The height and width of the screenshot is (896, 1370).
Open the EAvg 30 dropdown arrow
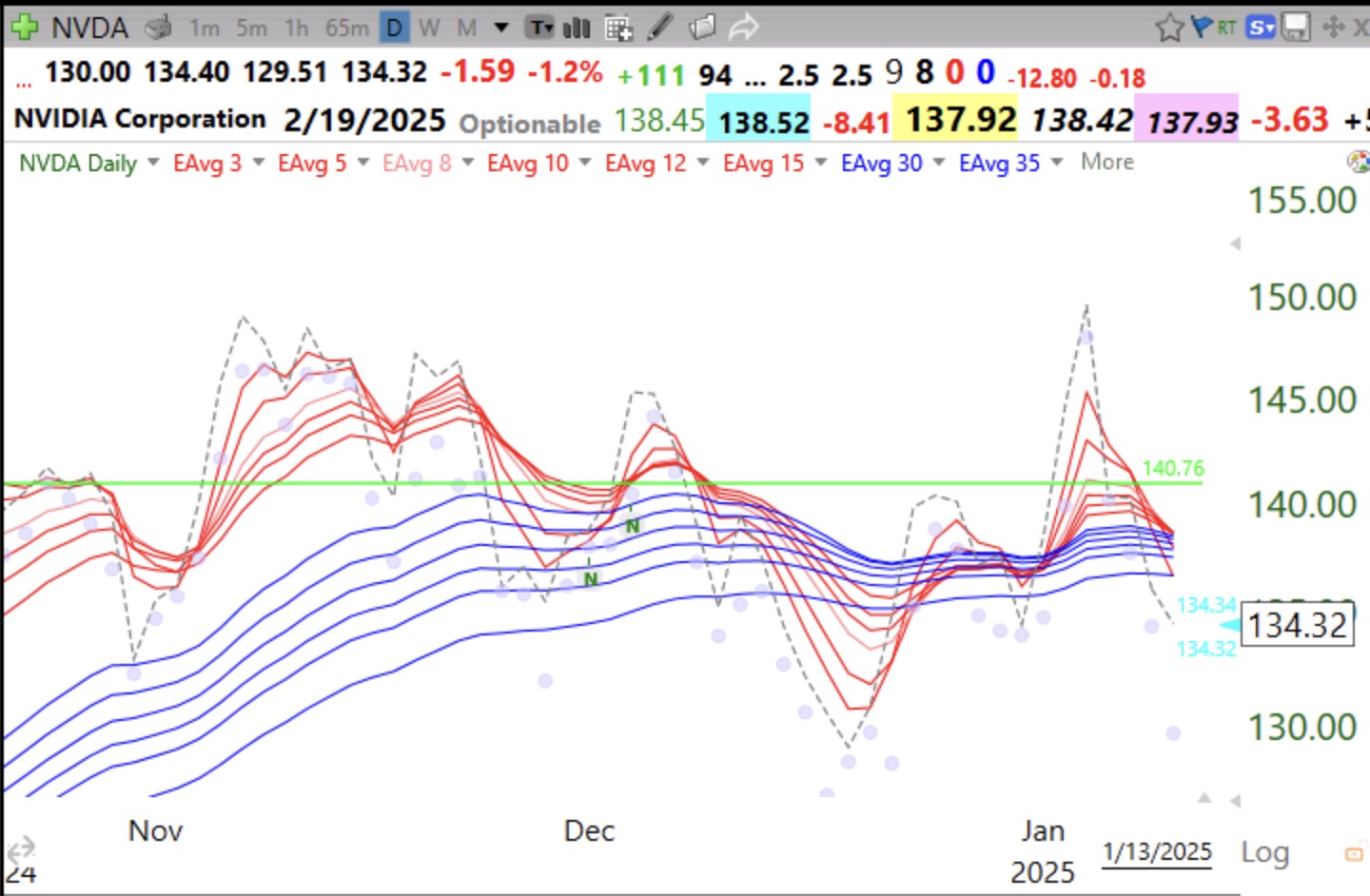coord(938,163)
